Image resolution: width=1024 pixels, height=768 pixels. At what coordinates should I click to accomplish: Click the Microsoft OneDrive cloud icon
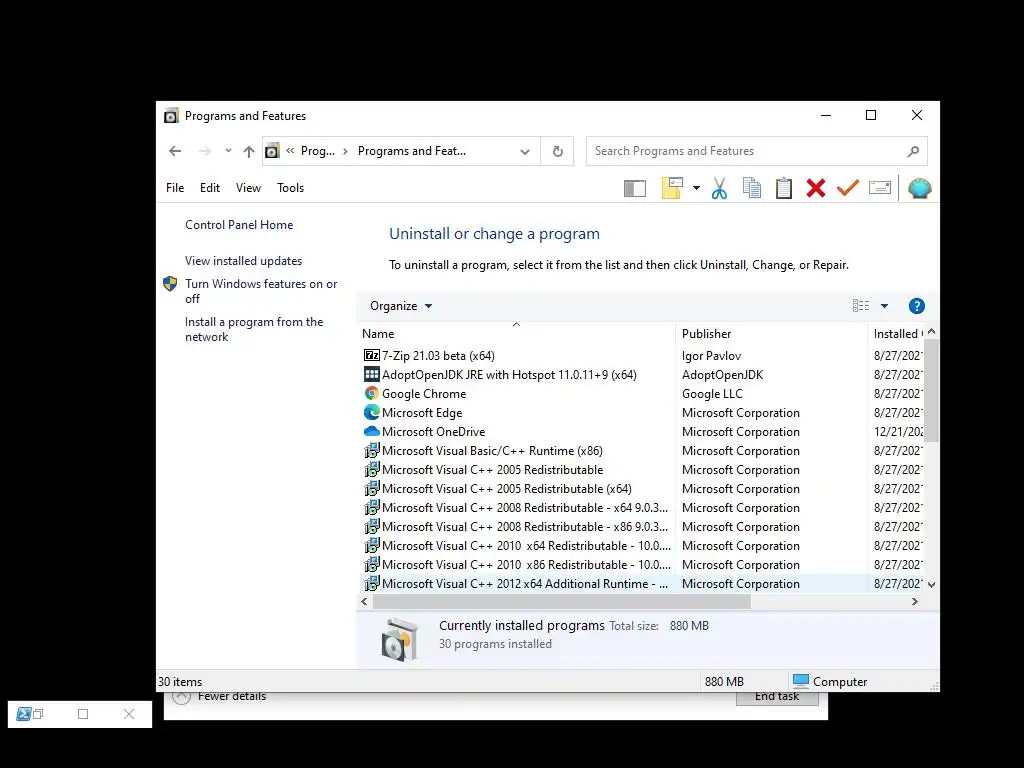372,431
